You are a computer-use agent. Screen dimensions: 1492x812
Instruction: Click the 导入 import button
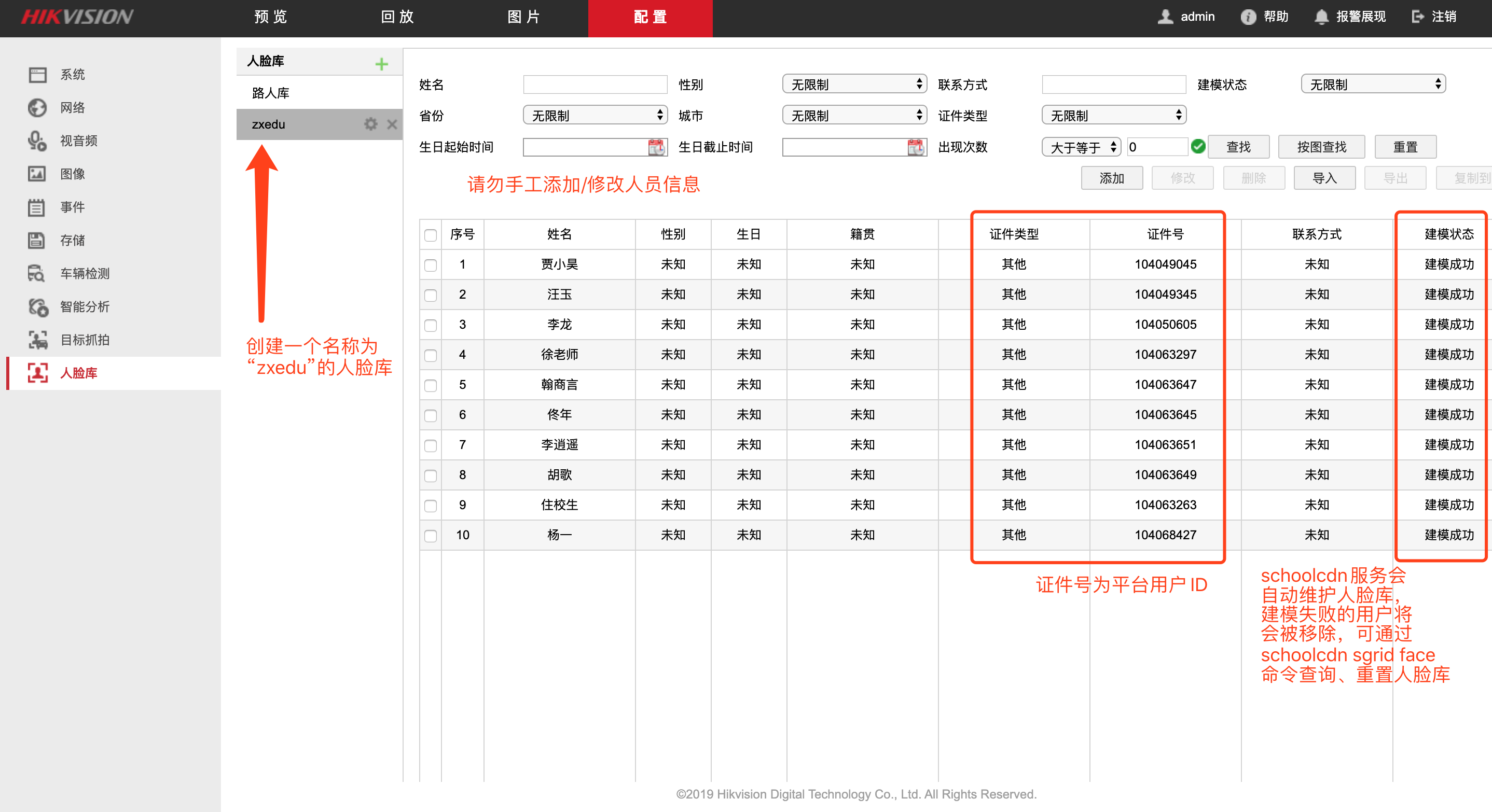coord(1324,178)
